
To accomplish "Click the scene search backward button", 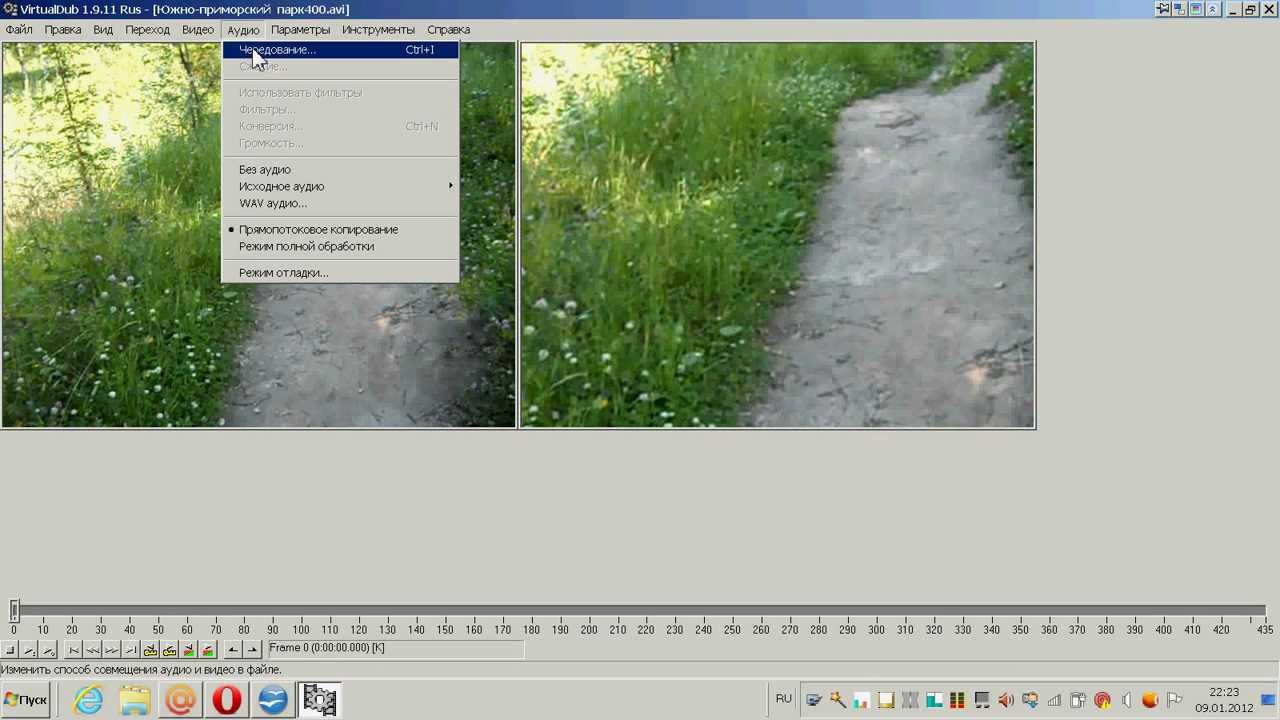I will (x=188, y=650).
